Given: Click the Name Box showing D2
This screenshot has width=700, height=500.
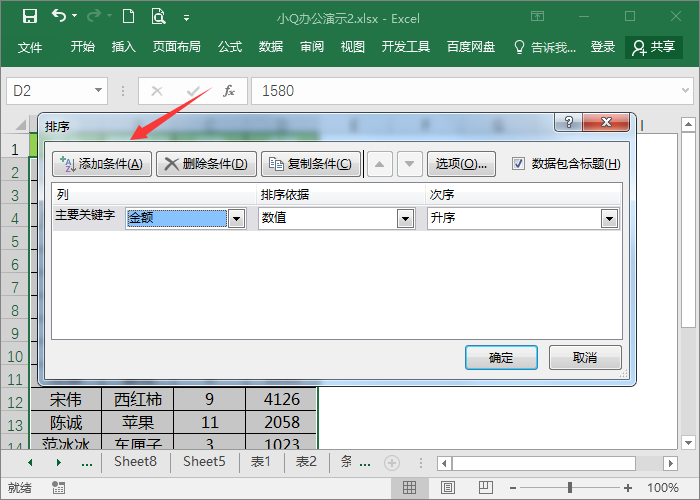Looking at the screenshot, I should [49, 91].
